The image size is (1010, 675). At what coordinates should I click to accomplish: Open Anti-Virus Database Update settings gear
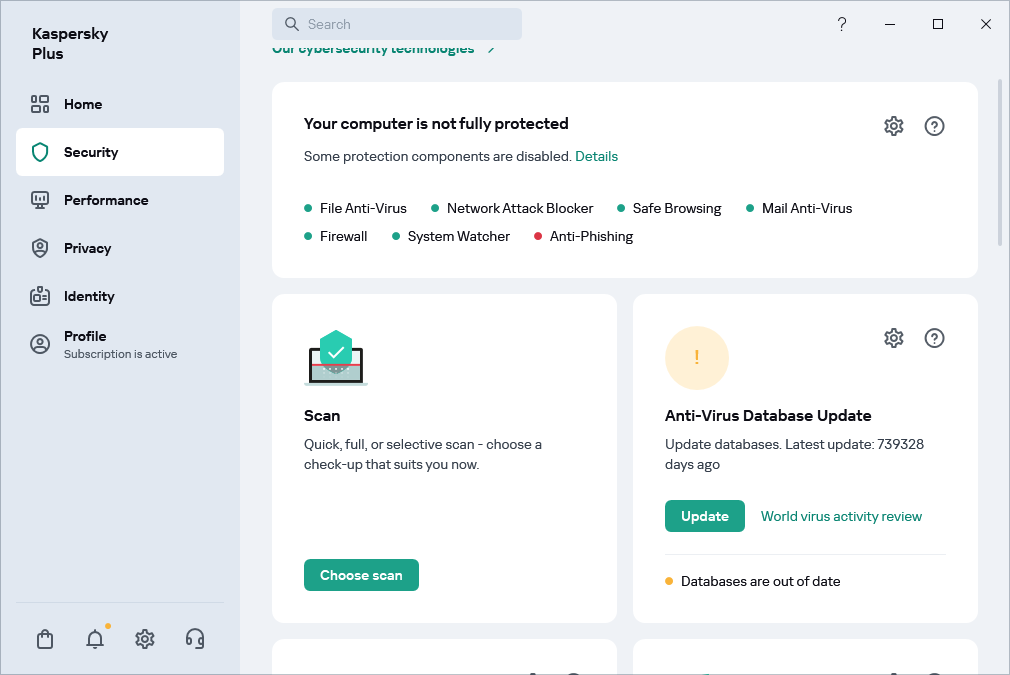click(x=894, y=338)
